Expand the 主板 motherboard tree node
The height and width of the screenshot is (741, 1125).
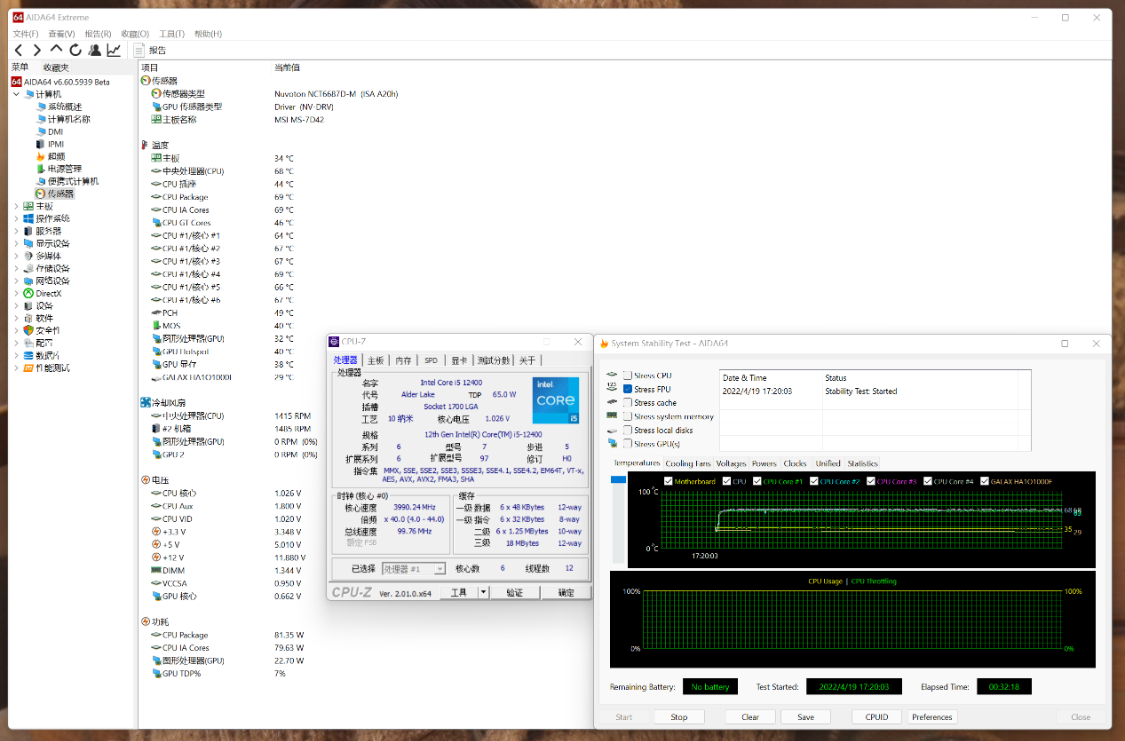[15, 206]
